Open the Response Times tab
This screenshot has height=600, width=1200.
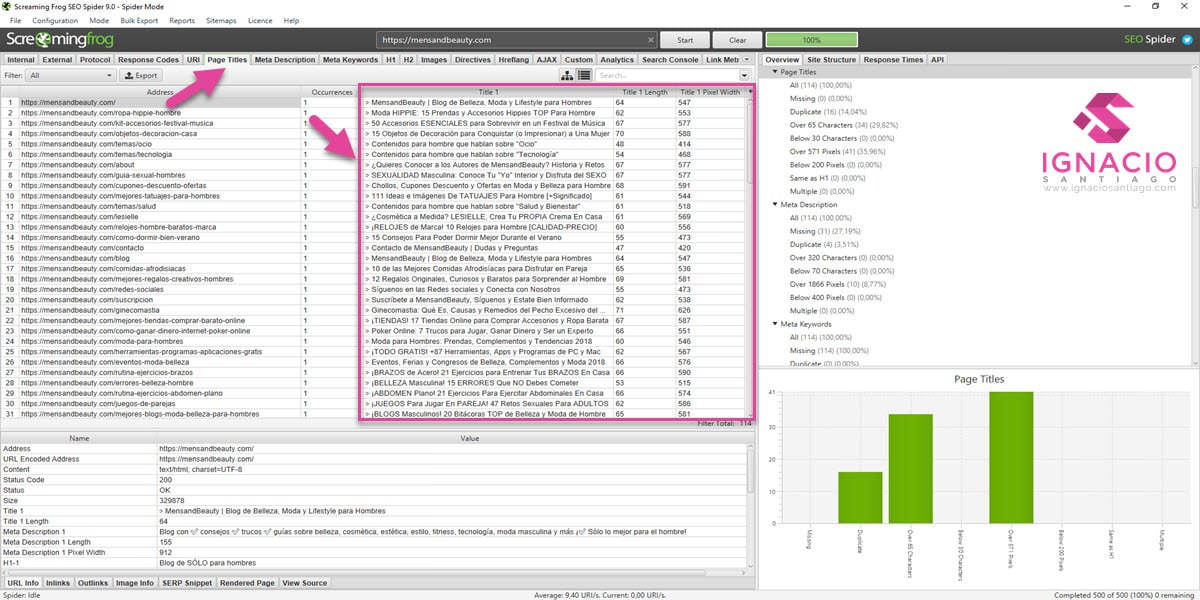click(893, 59)
